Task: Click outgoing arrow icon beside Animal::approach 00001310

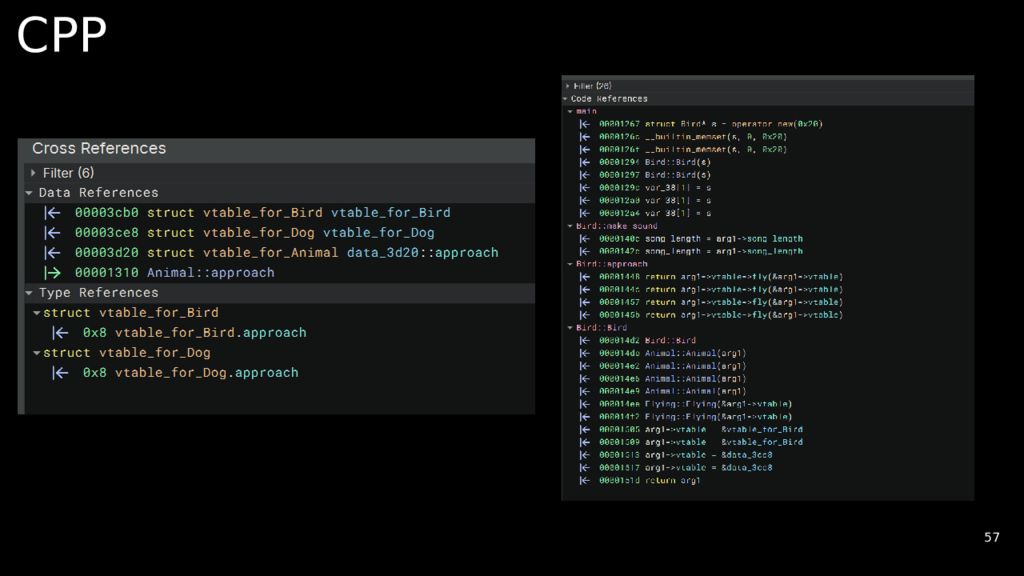Action: 53,272
